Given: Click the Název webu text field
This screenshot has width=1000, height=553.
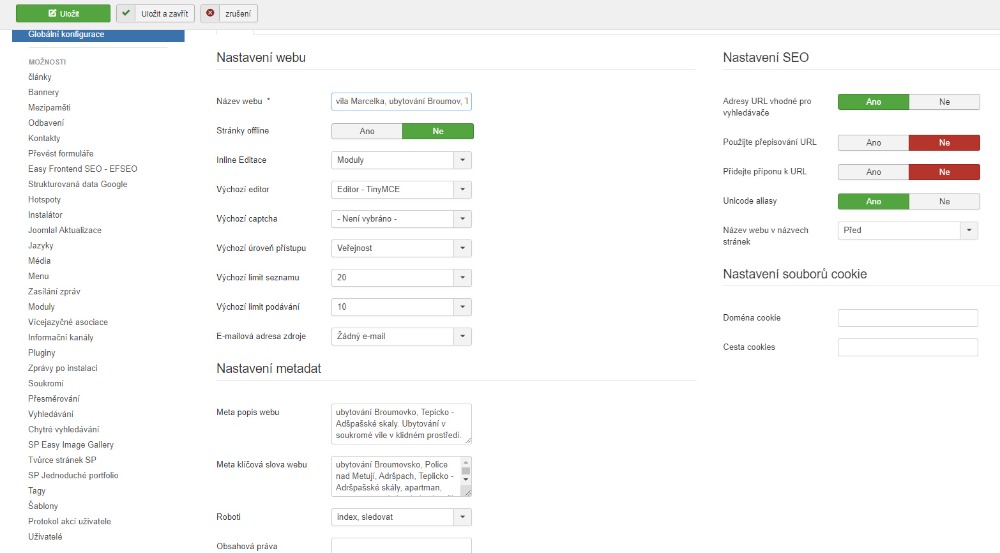Looking at the screenshot, I should (401, 101).
